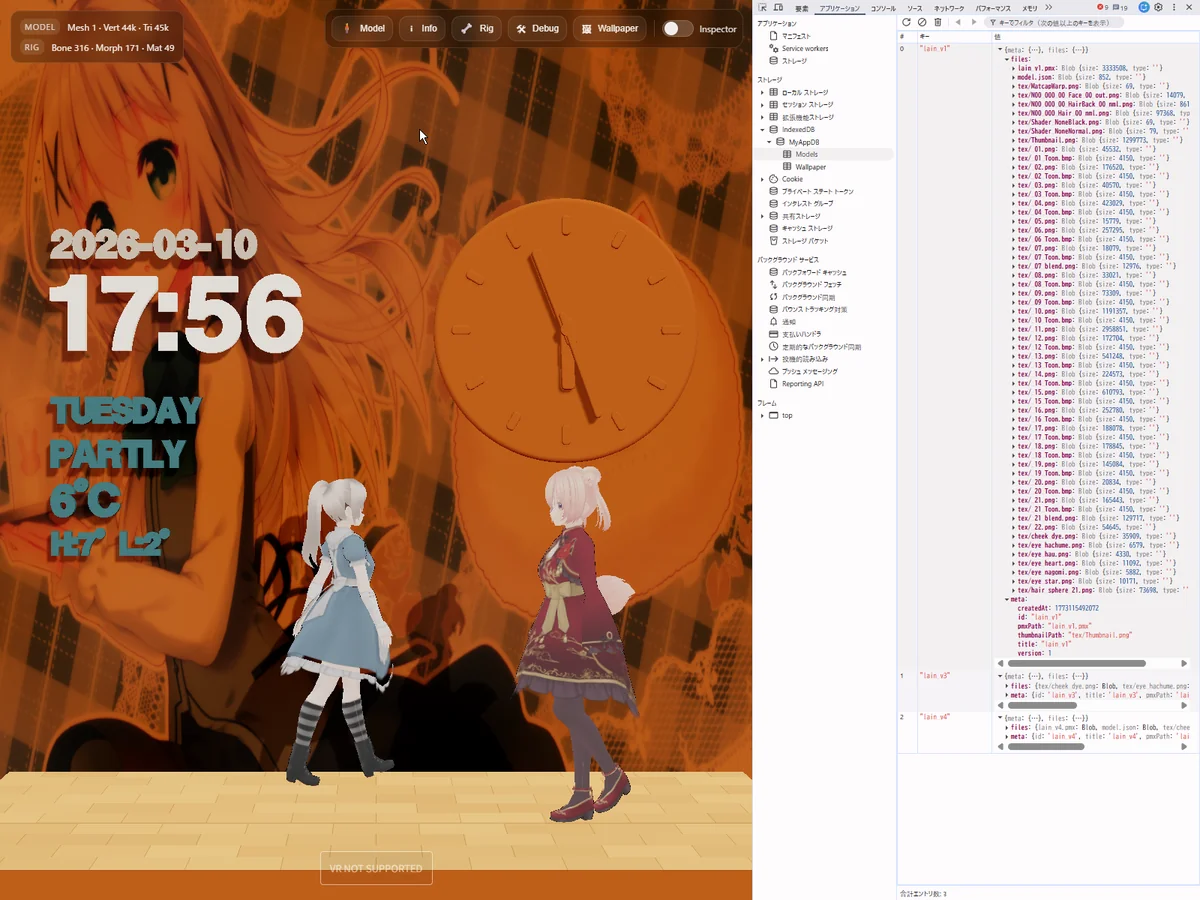This screenshot has width=1200, height=900.
Task: Open the Rig panel button
Action: pos(476,29)
